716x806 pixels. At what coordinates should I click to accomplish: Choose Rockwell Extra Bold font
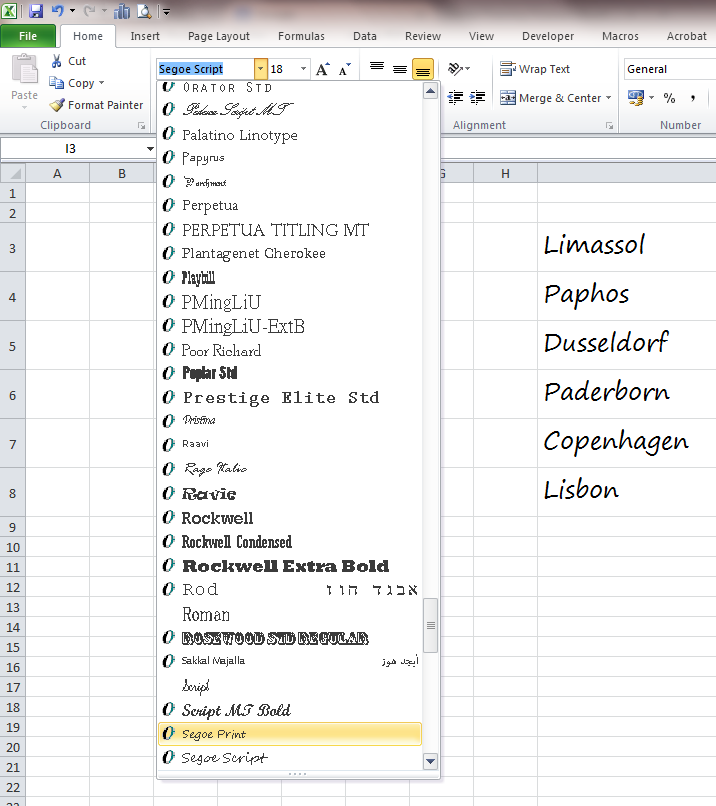(x=290, y=566)
